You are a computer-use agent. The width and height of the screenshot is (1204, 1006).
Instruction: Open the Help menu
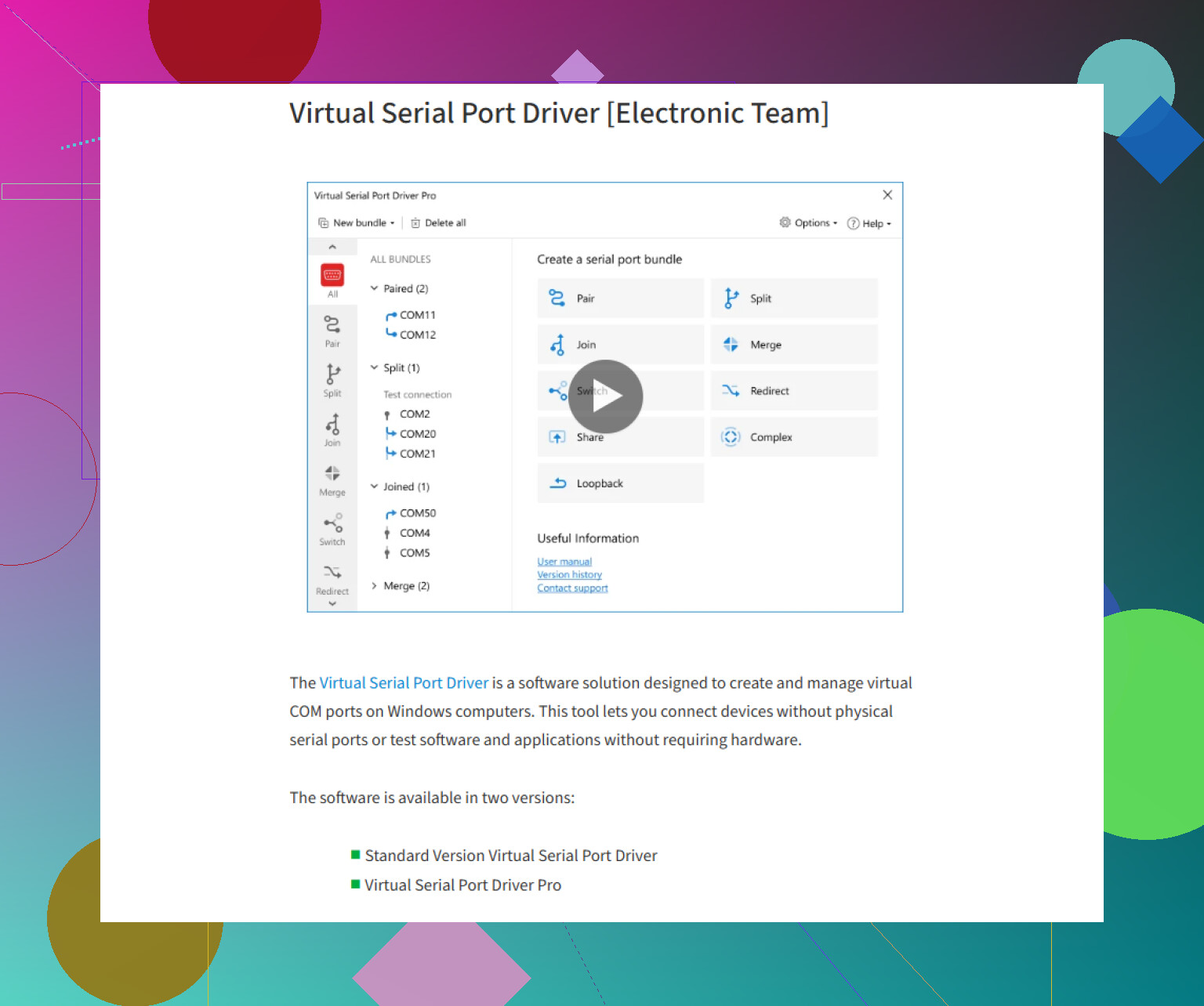pos(869,223)
